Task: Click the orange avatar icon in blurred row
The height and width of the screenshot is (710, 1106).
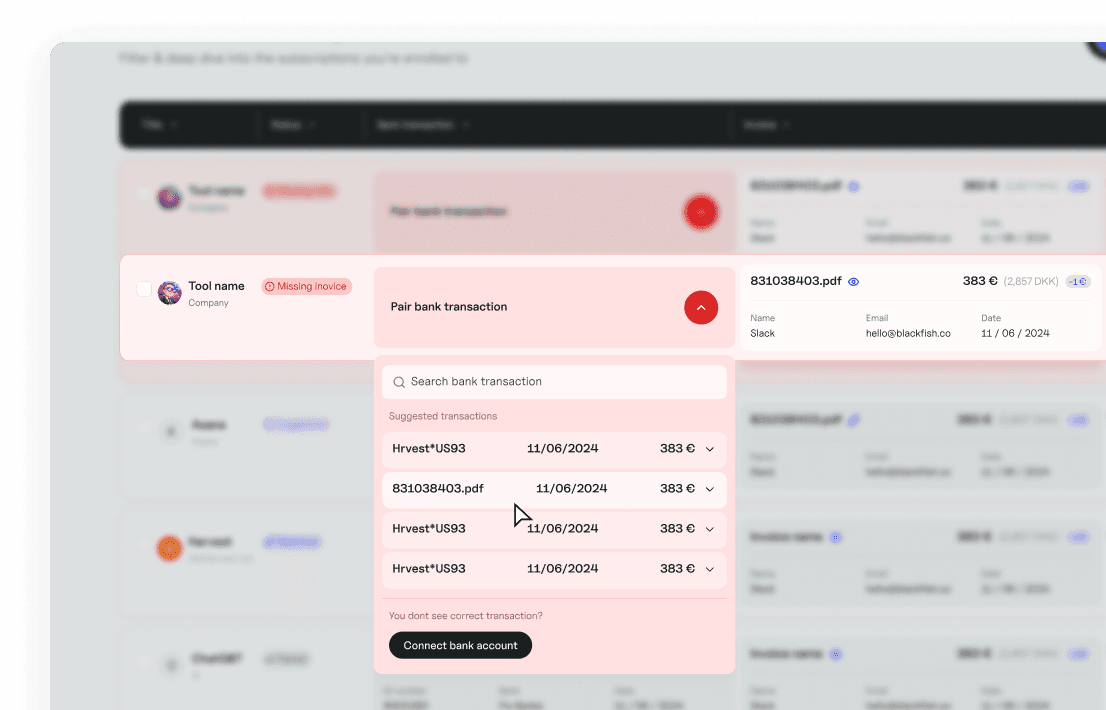Action: pyautogui.click(x=170, y=547)
